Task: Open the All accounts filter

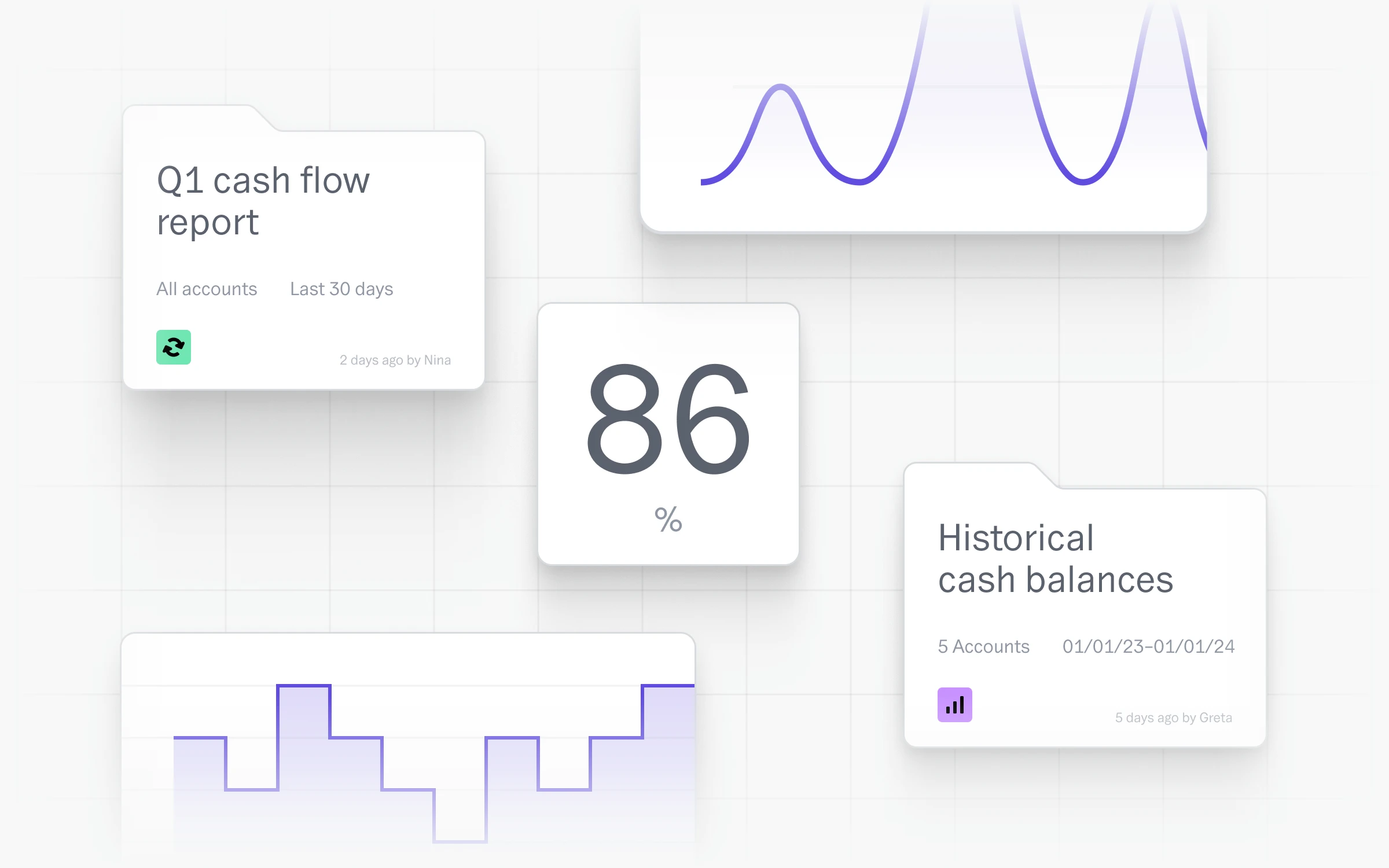Action: click(207, 289)
